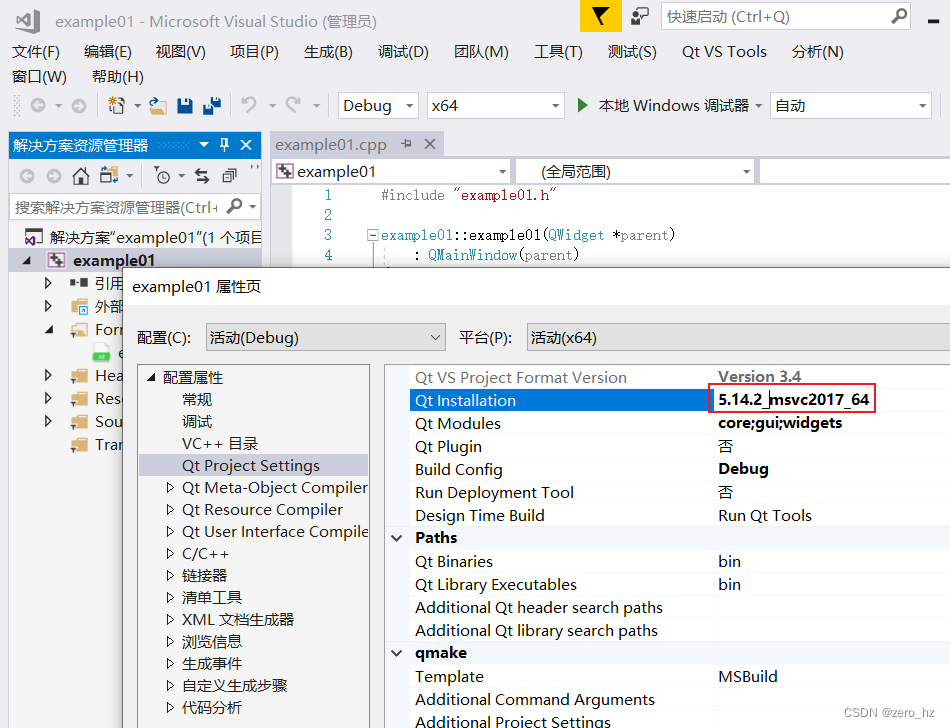
Task: Click the Home icon in Solution Explorer
Action: (80, 177)
